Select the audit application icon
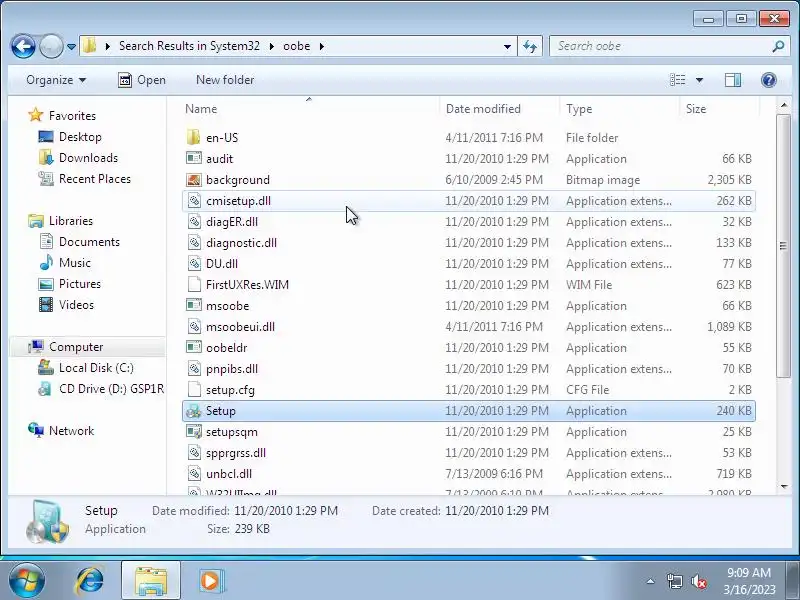 (x=193, y=159)
